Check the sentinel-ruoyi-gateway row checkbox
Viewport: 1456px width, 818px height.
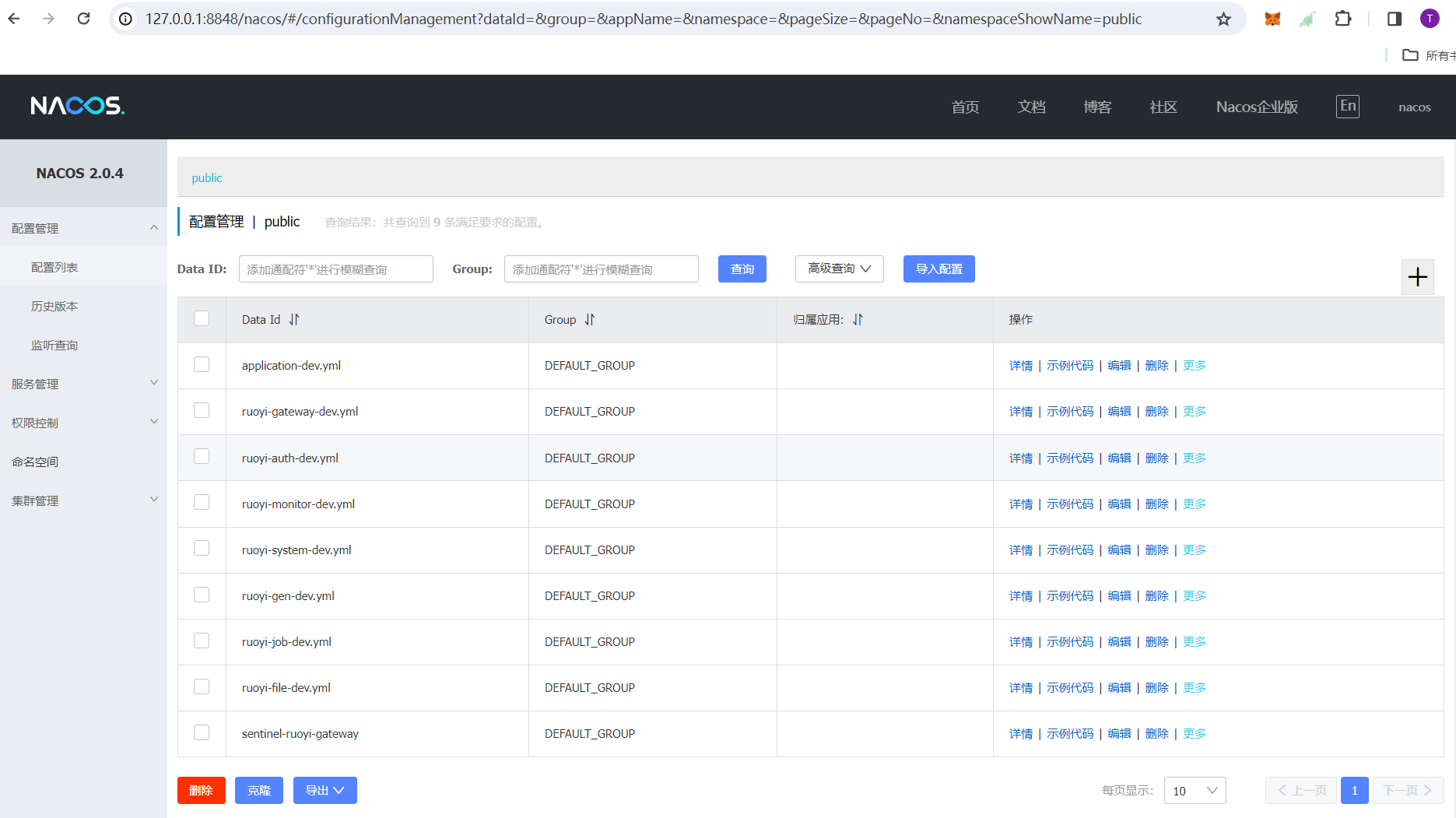[x=202, y=732]
